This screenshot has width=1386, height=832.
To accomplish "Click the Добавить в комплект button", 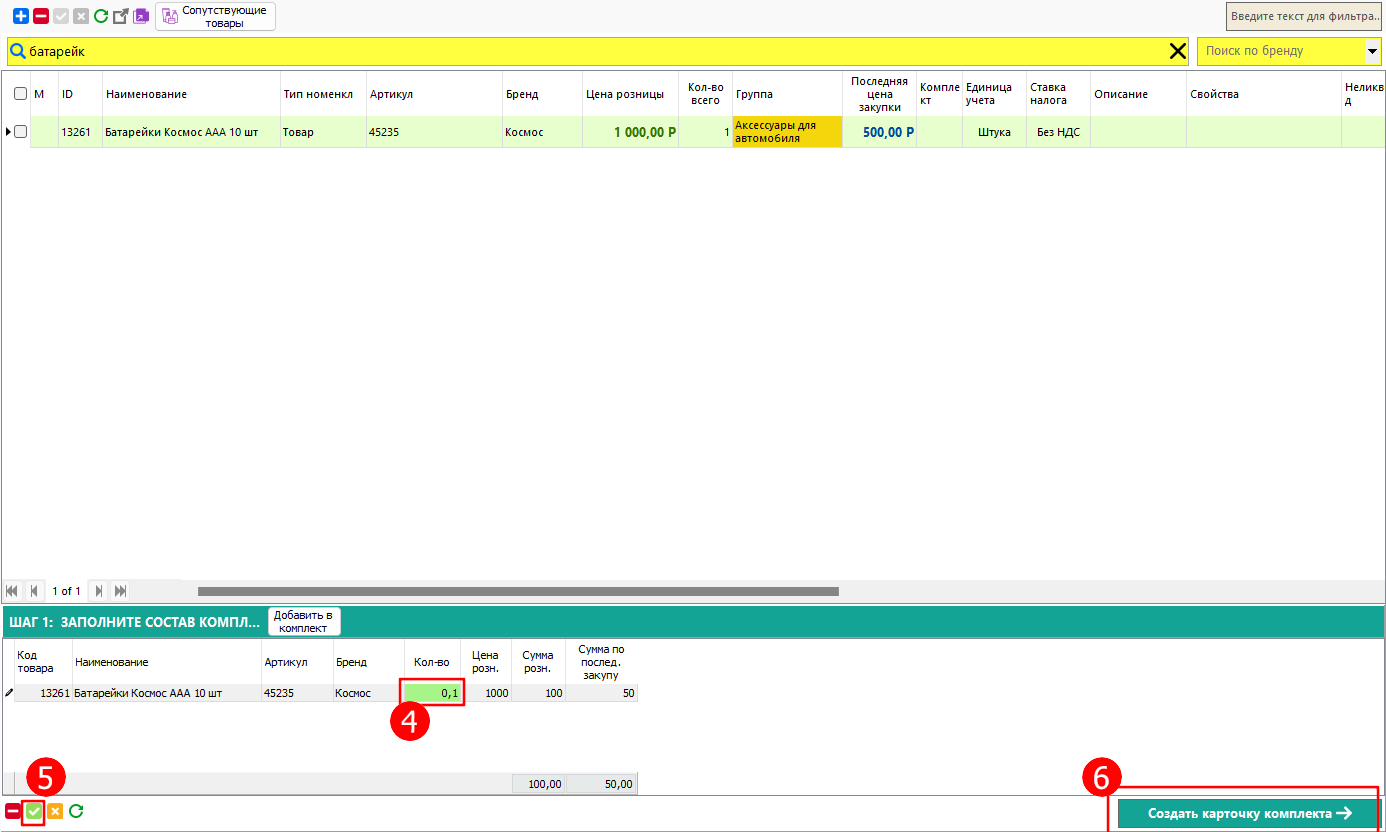I will point(304,621).
